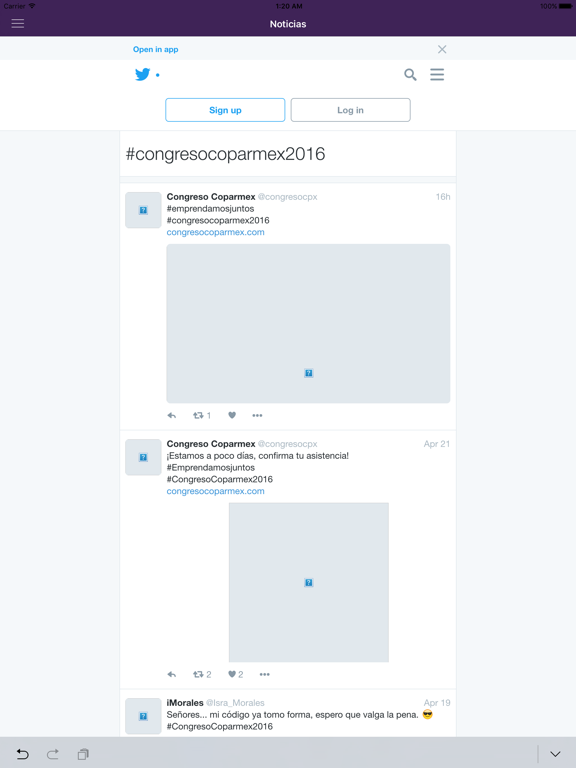
Task: Open the hamburger menu in the purple header
Action: [18, 24]
